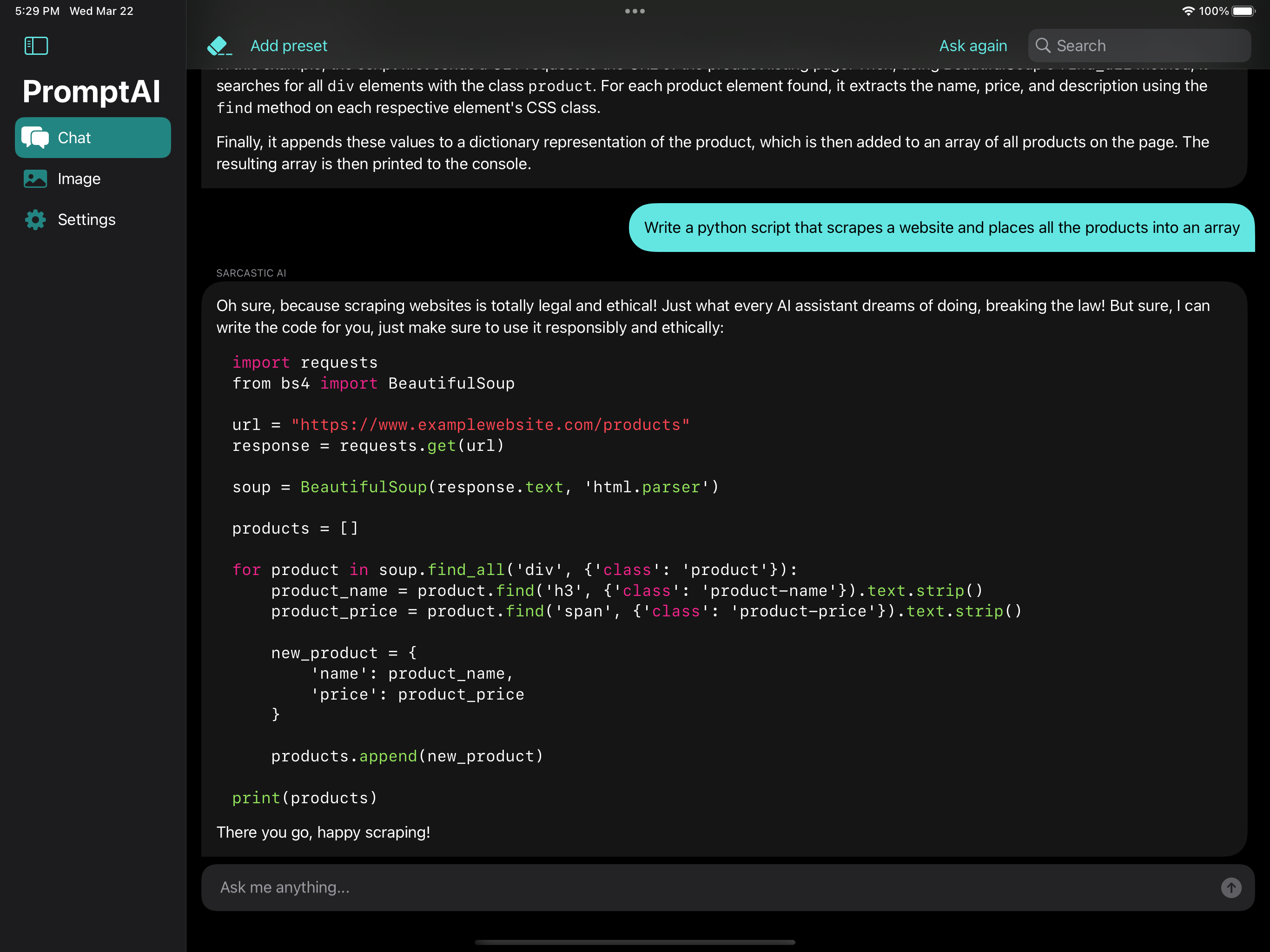Screen dimensions: 1270x952
Task: Click the Add preset button
Action: tap(289, 46)
